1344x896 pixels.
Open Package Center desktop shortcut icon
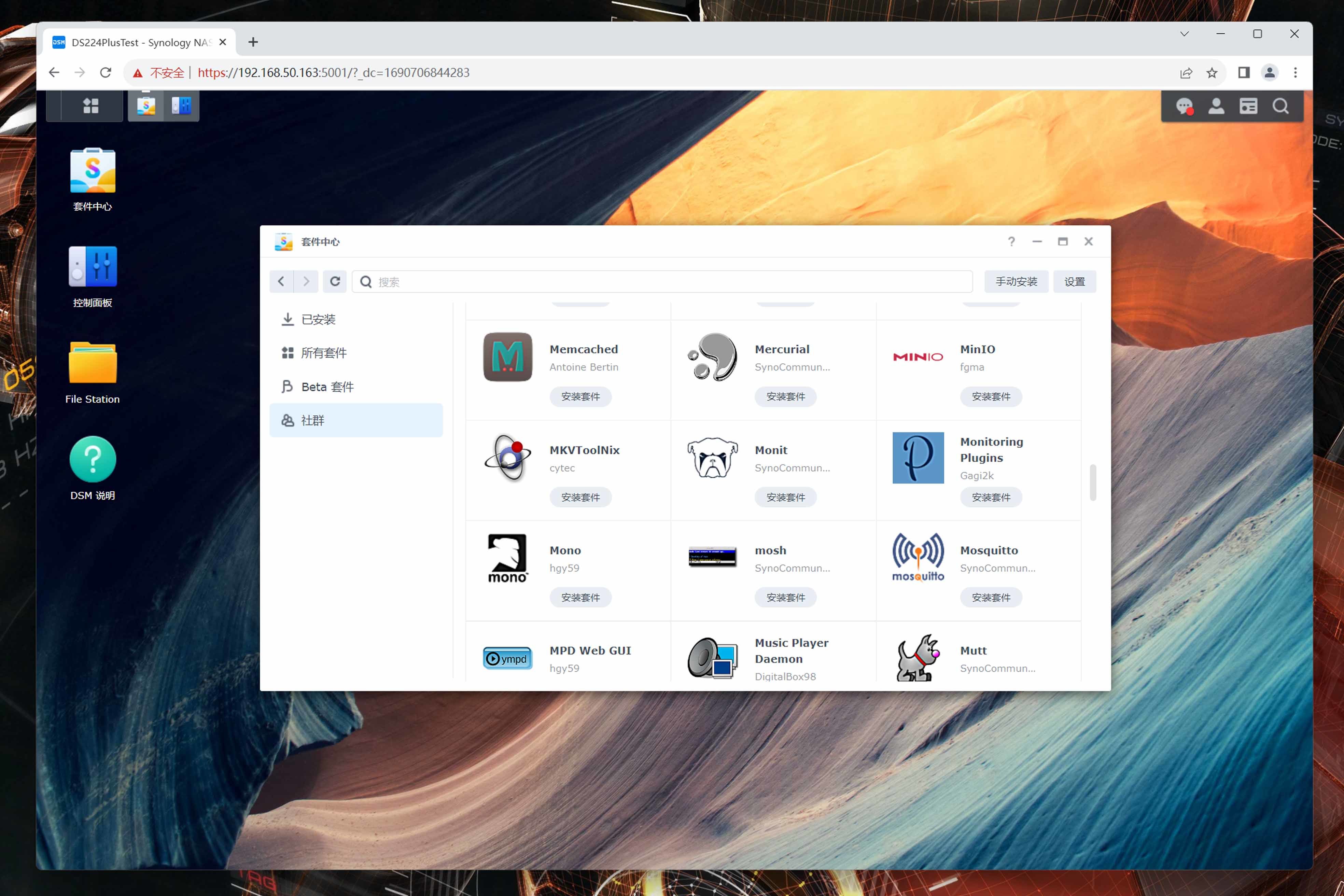pos(93,171)
